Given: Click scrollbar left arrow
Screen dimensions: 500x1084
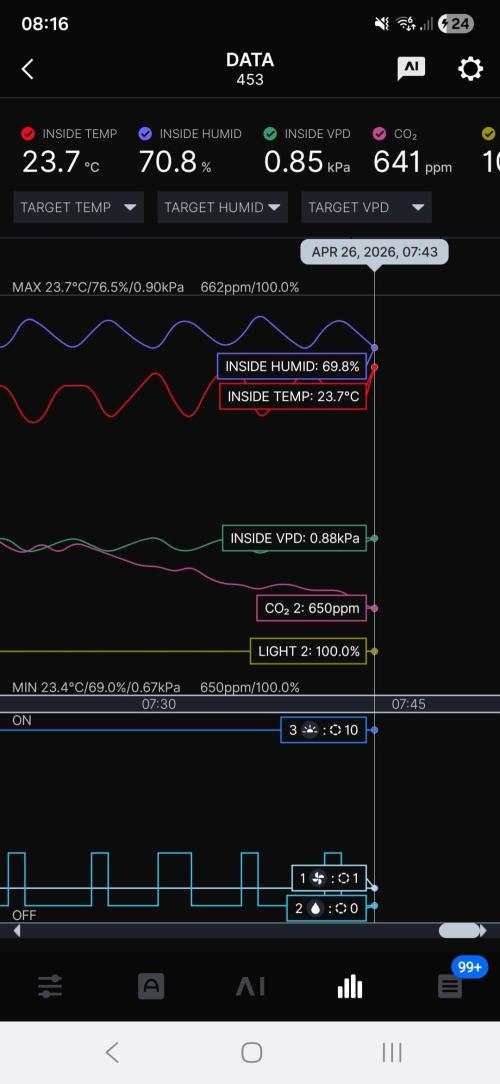Looking at the screenshot, I should (x=17, y=931).
